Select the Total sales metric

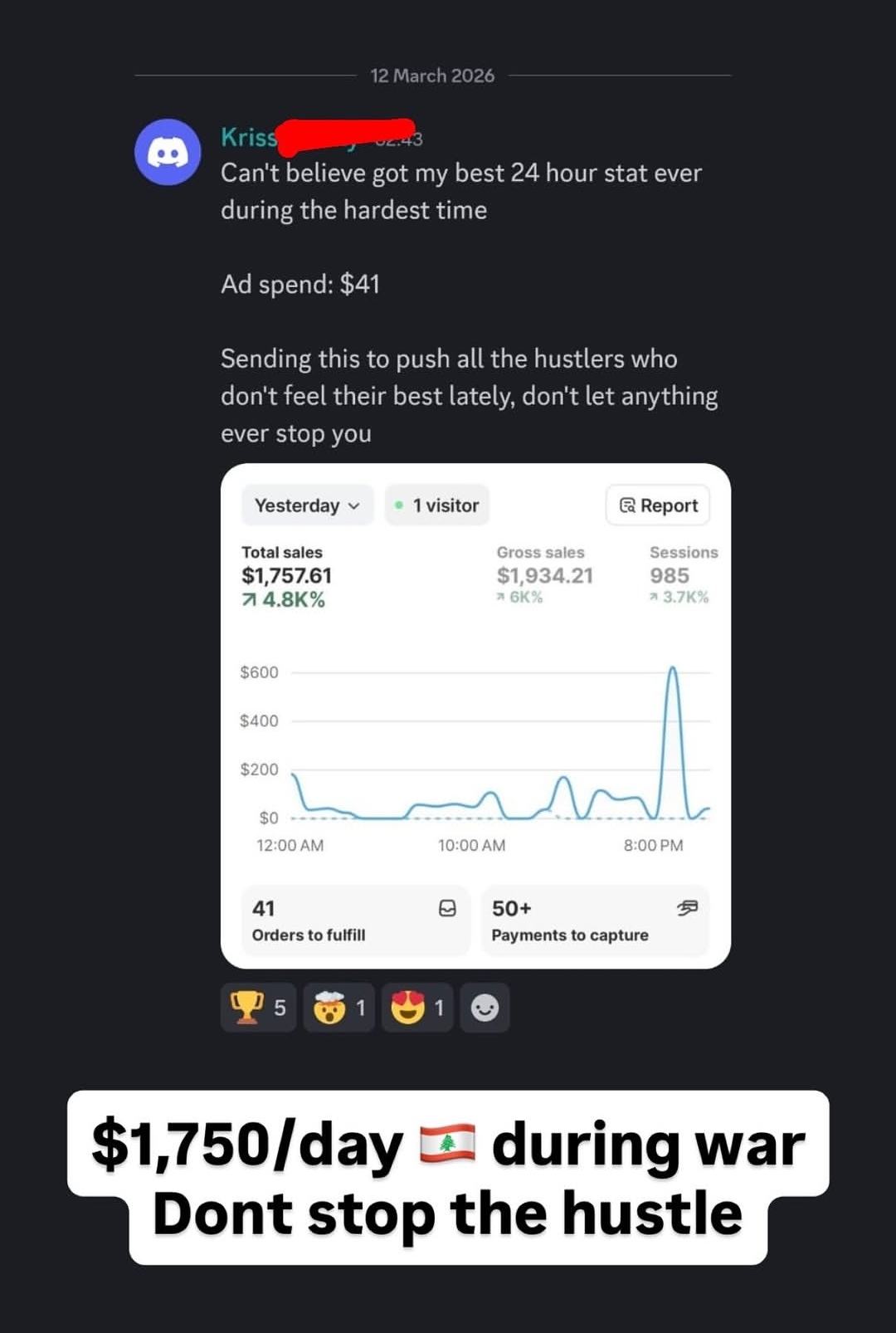coord(286,575)
